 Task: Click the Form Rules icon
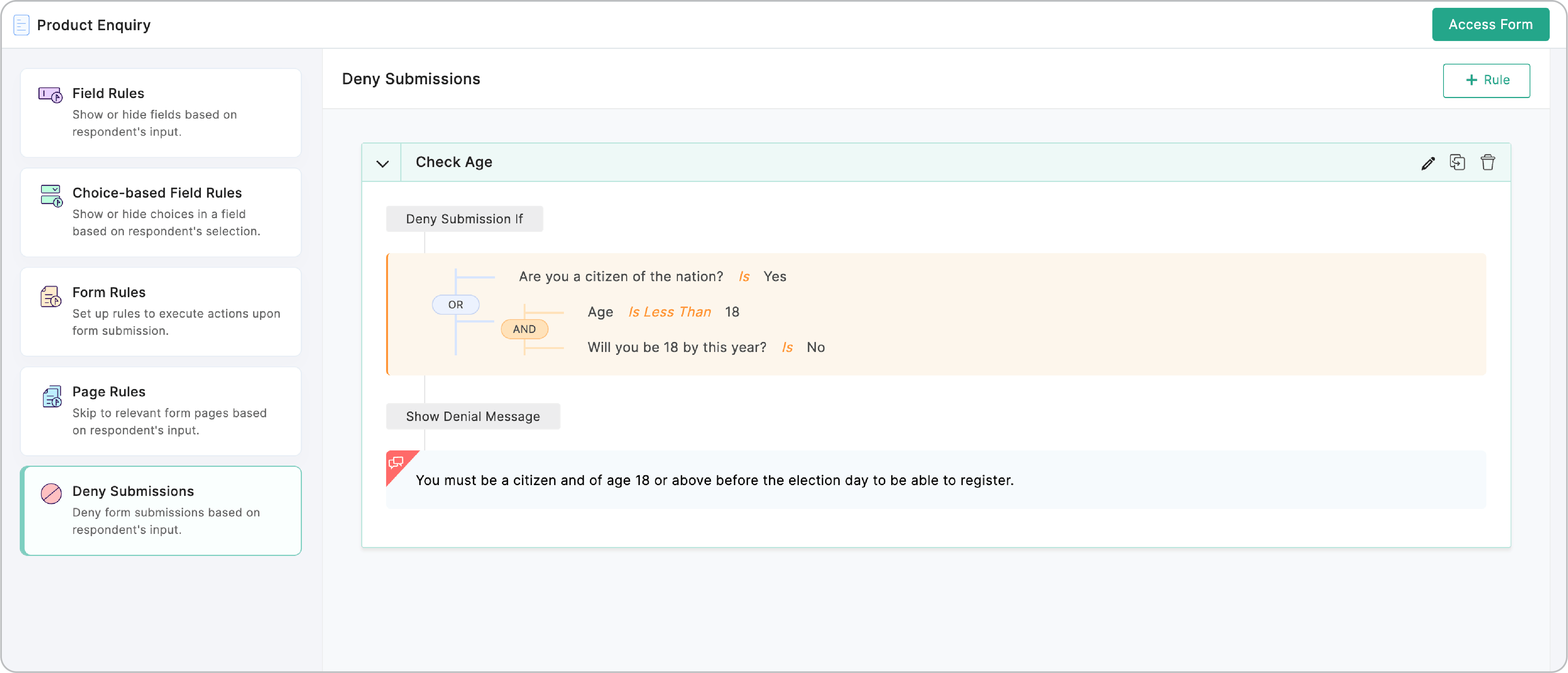pyautogui.click(x=51, y=297)
